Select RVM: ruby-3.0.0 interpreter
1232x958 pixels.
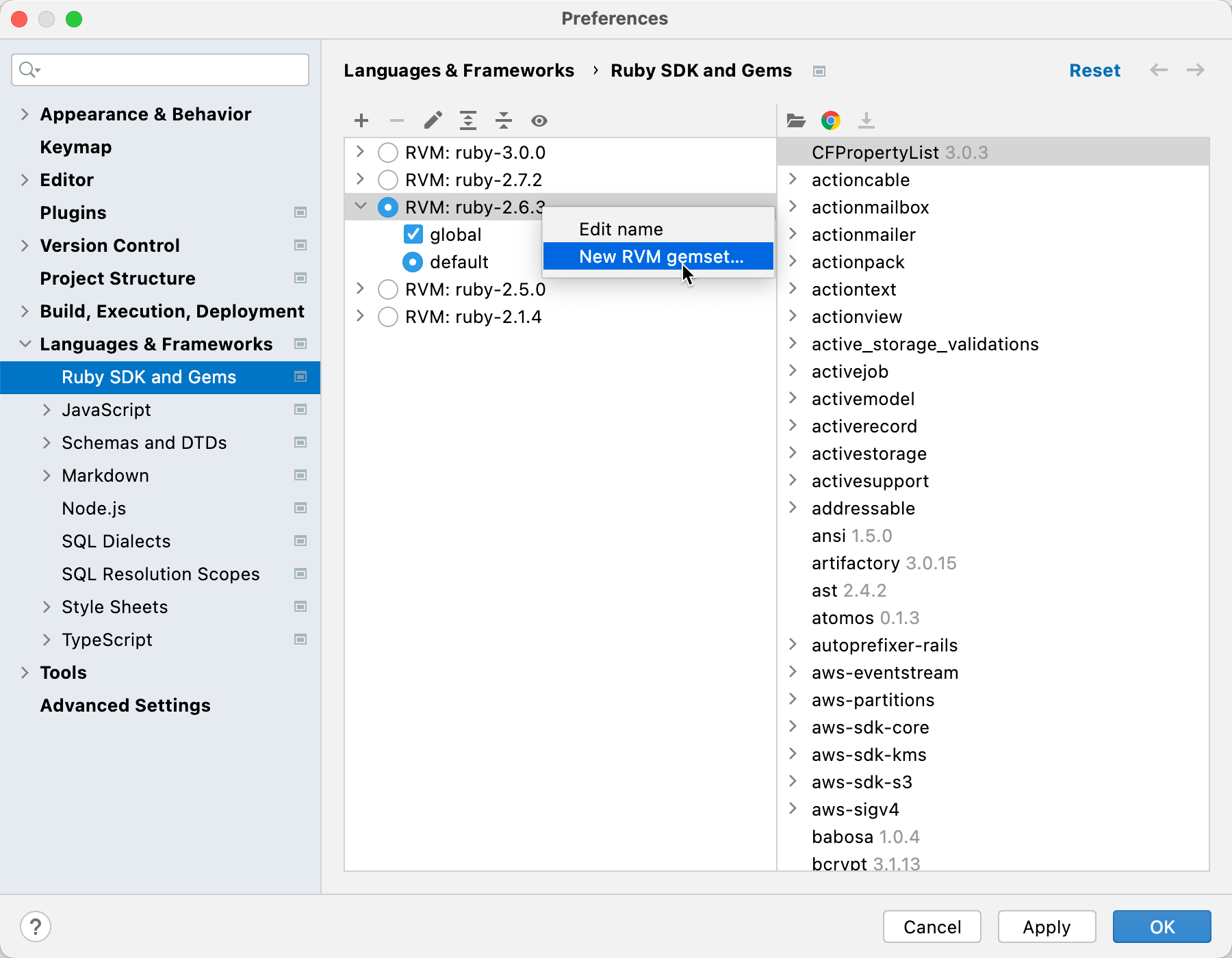[387, 152]
